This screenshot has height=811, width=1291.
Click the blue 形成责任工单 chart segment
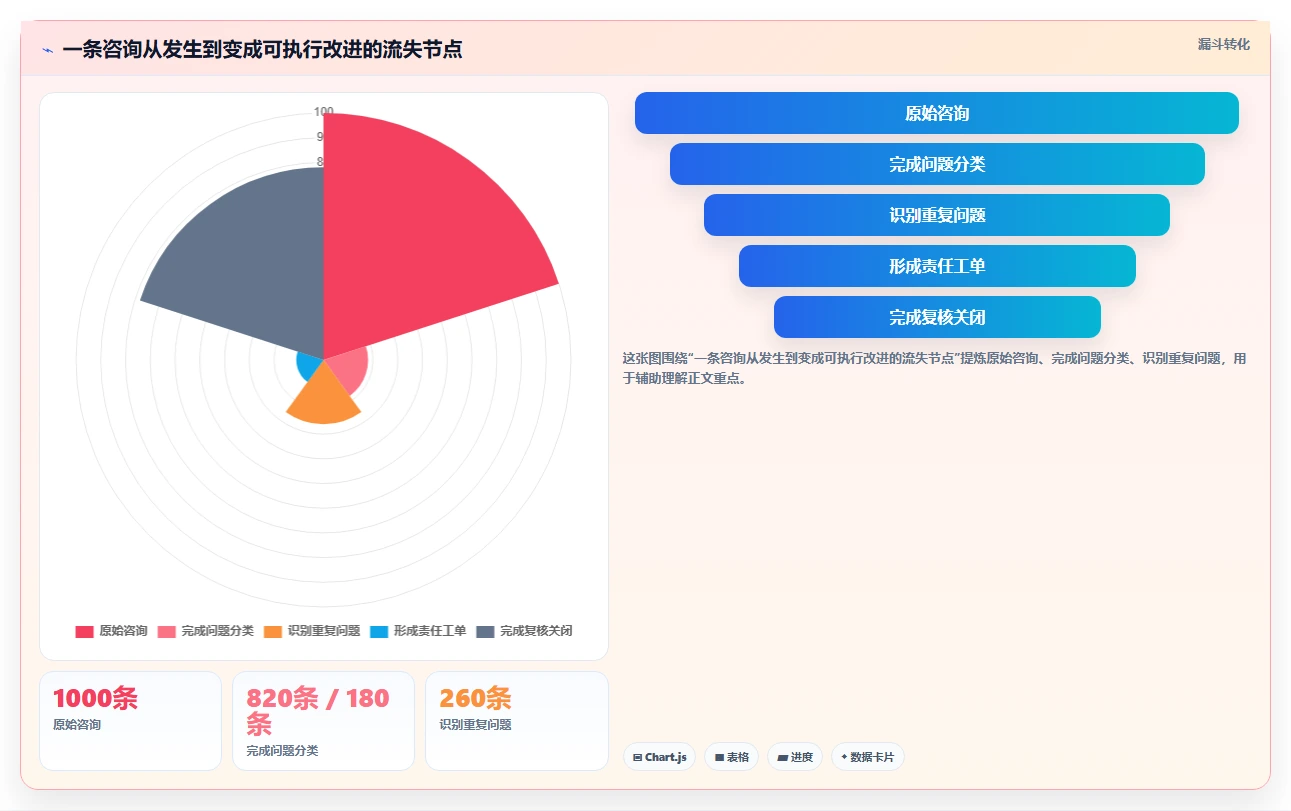click(309, 366)
